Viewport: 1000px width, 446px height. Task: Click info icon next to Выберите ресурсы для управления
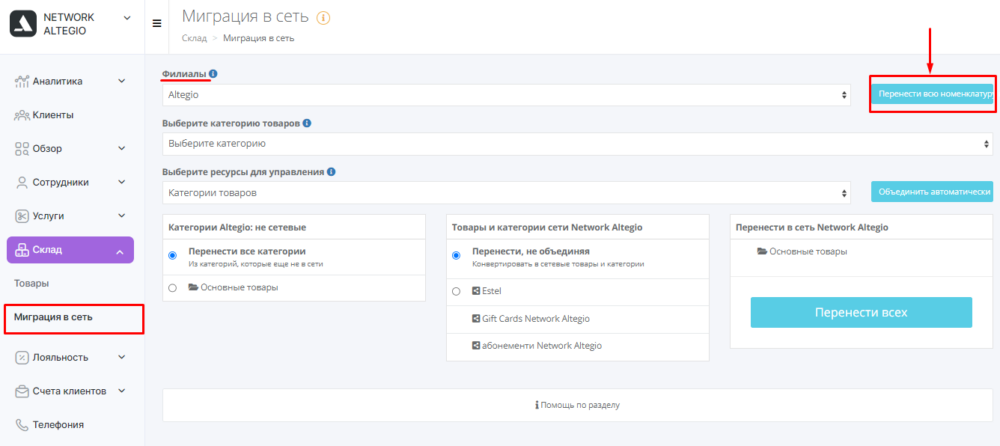[x=332, y=172]
